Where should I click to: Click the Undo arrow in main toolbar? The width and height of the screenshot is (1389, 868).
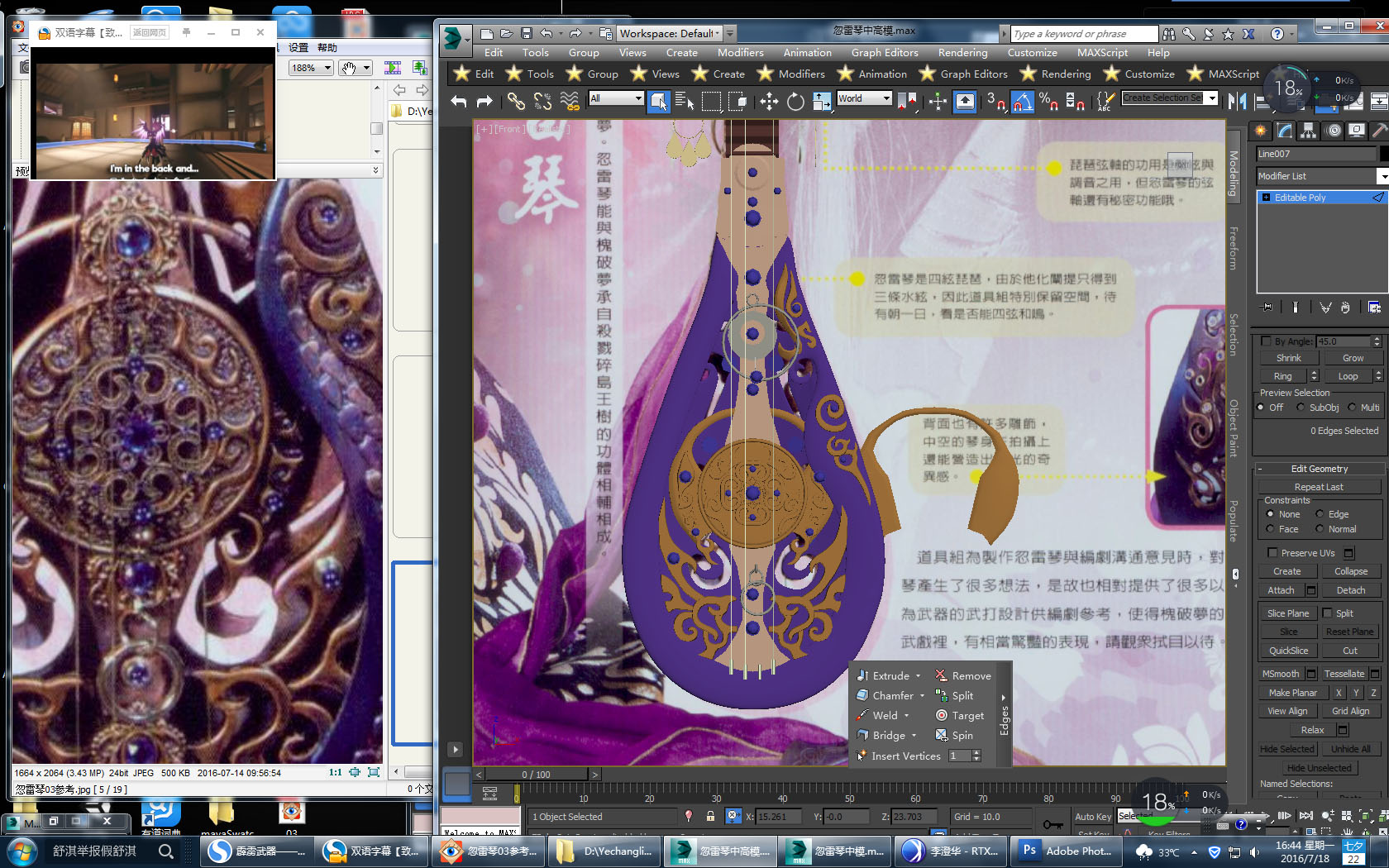[459, 101]
